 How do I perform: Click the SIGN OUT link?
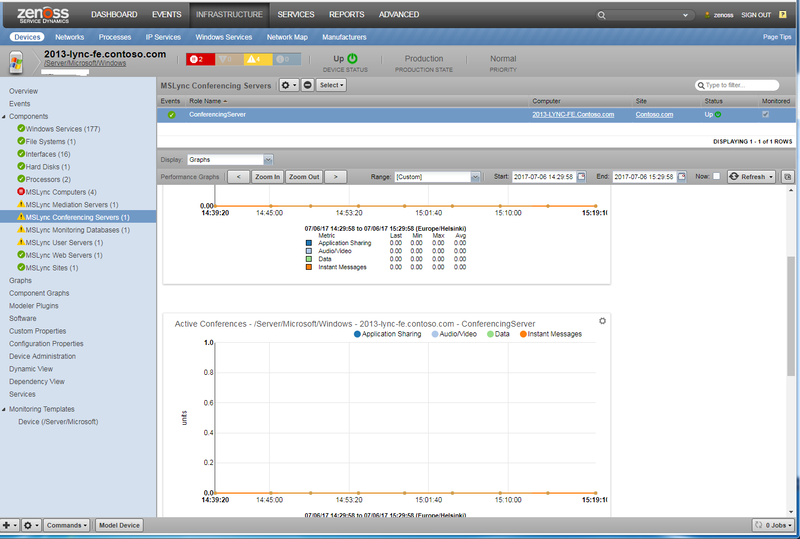[x=756, y=15]
